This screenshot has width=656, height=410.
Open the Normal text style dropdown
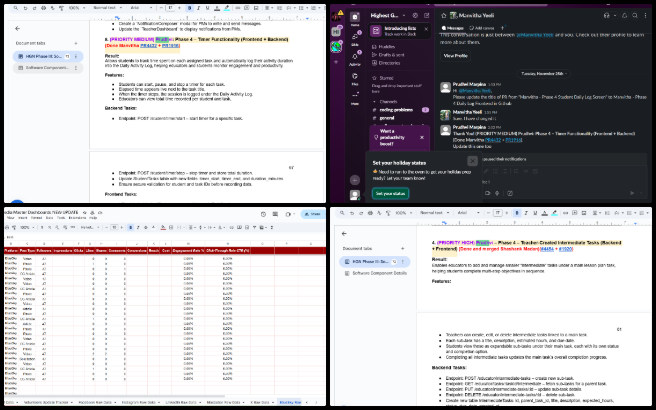tap(107, 7)
